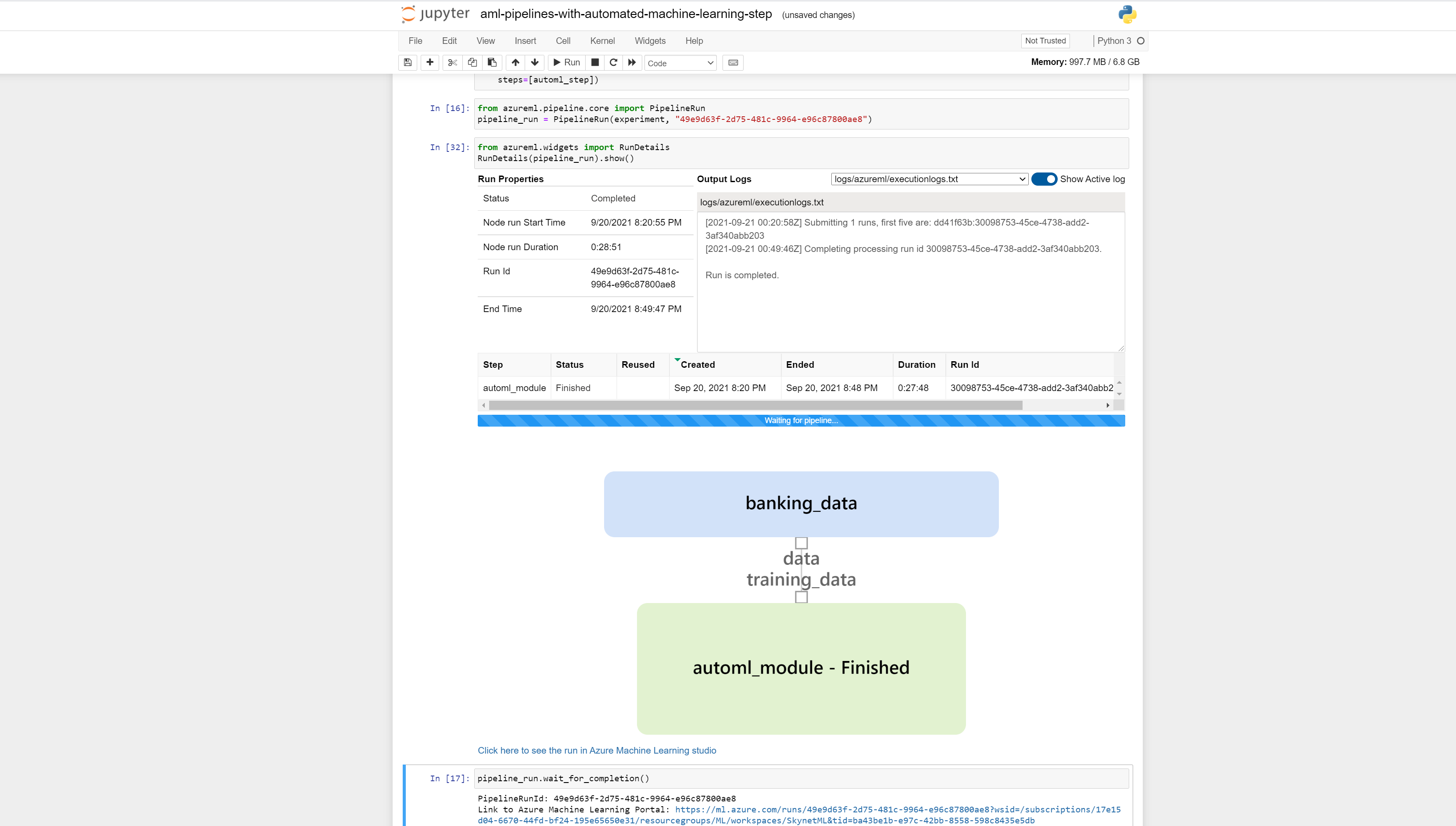Click the Waiting for pipeline progress bar
This screenshot has height=826, width=1456.
pos(801,420)
